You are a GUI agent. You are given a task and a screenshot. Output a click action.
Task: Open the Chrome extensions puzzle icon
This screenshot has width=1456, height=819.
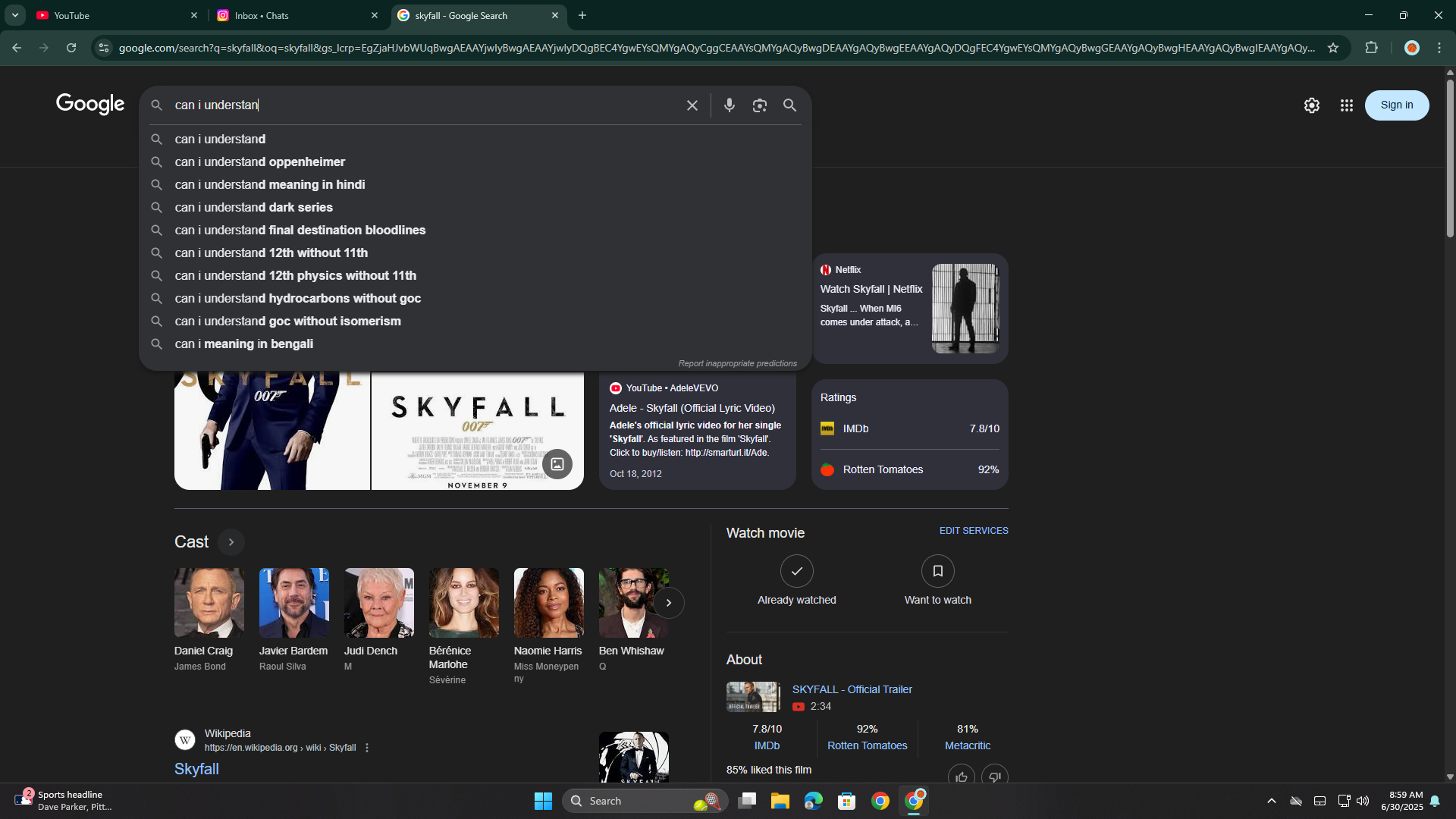coord(1371,48)
